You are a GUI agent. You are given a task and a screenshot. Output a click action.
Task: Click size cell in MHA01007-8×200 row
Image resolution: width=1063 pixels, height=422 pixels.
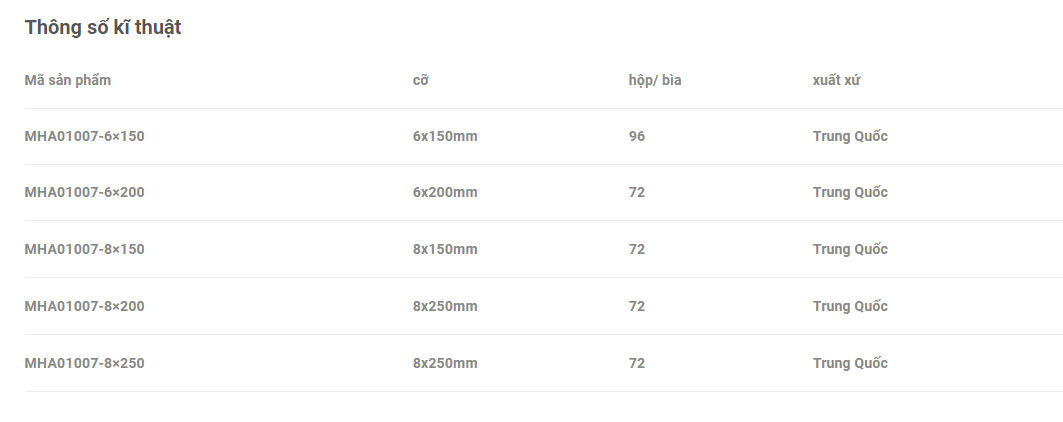445,307
